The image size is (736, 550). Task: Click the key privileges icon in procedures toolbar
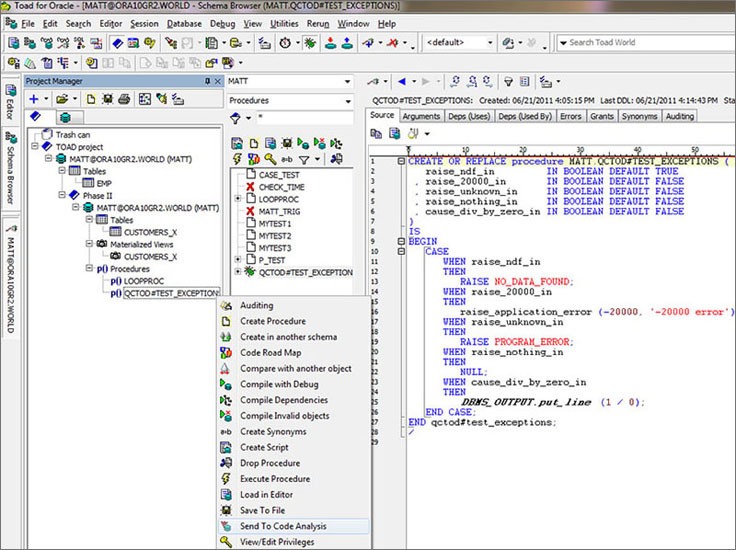[270, 159]
